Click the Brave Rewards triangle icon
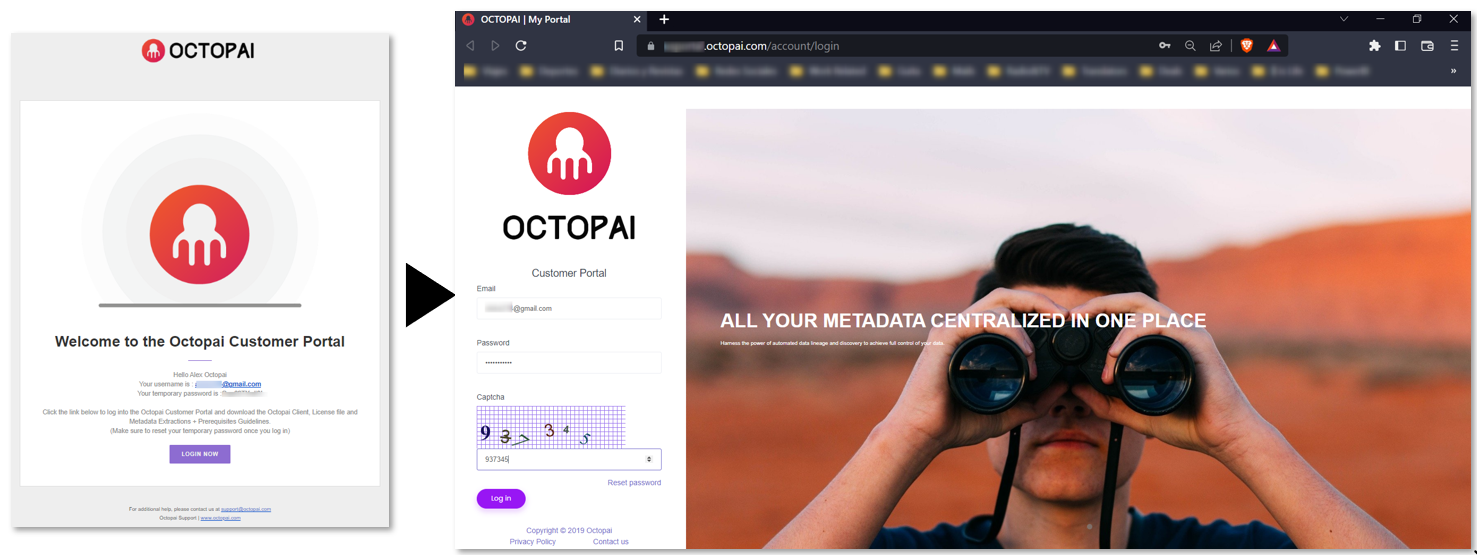Image resolution: width=1477 pixels, height=555 pixels. [x=1273, y=46]
